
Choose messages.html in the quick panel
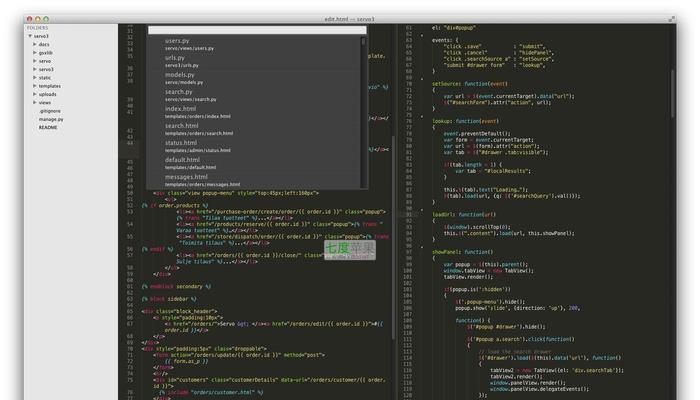coord(254,180)
